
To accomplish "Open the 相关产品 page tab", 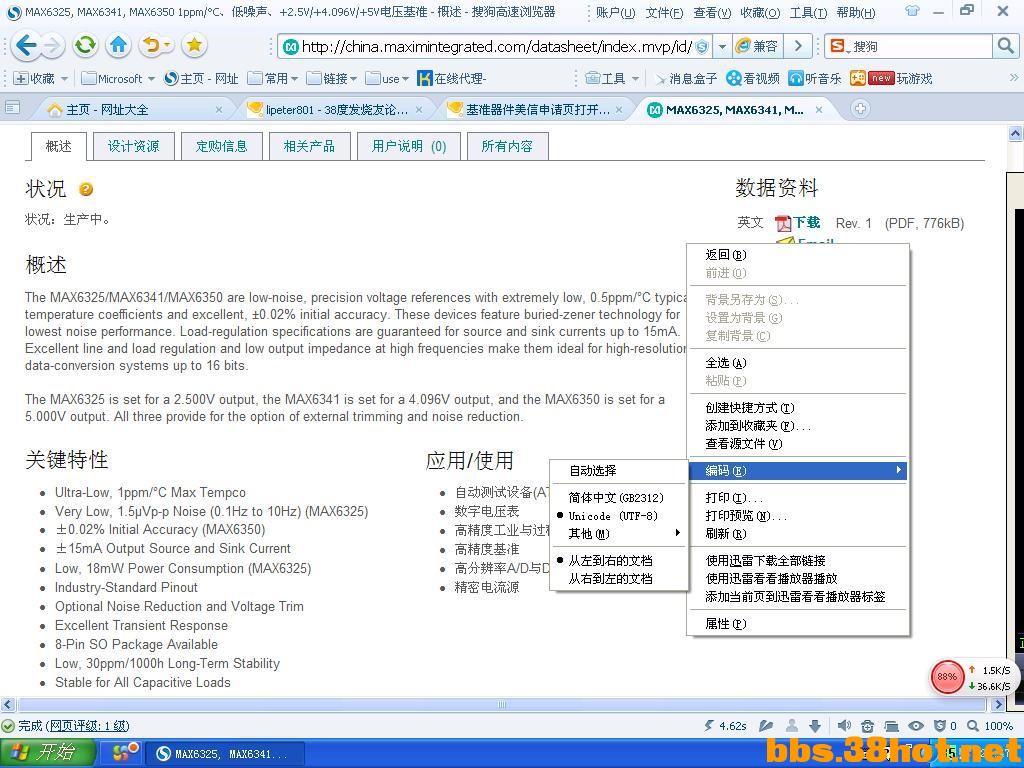I will tap(310, 146).
